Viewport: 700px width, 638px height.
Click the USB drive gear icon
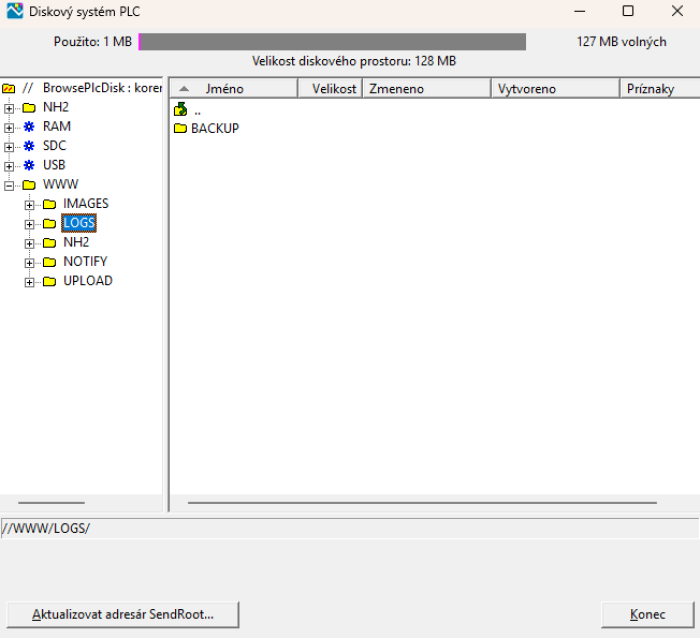[x=29, y=165]
